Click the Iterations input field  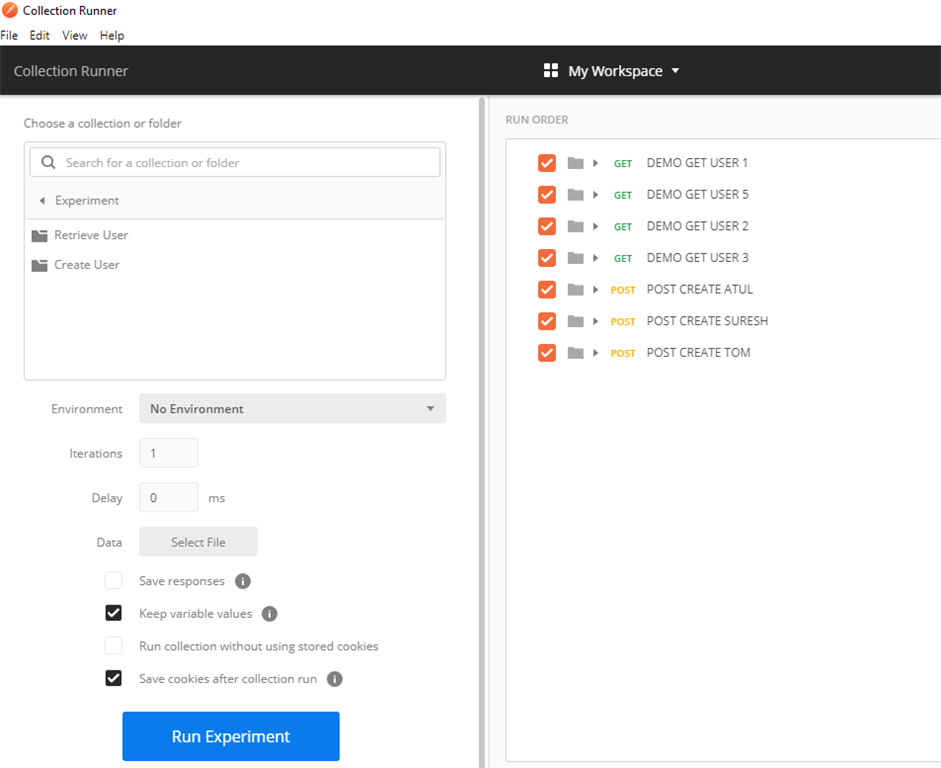click(x=168, y=453)
